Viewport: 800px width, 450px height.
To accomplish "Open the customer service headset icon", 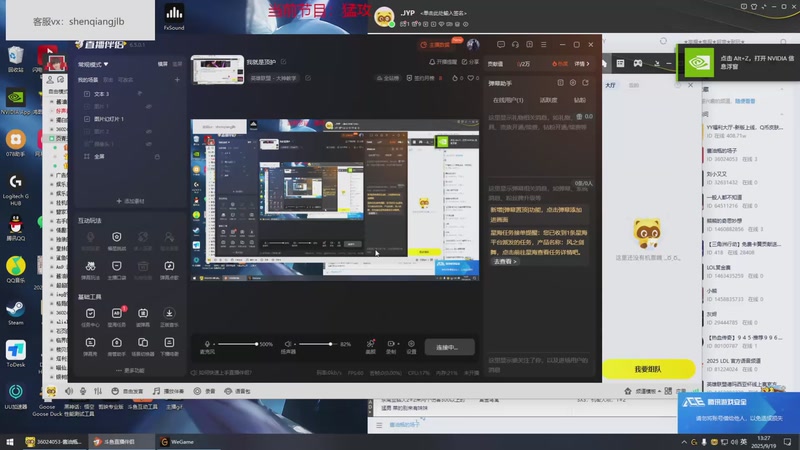I will tap(515, 45).
